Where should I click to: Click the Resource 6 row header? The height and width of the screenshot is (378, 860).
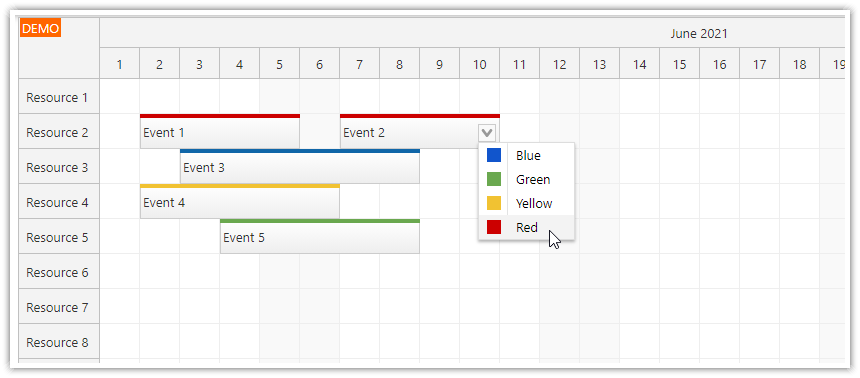tap(59, 272)
